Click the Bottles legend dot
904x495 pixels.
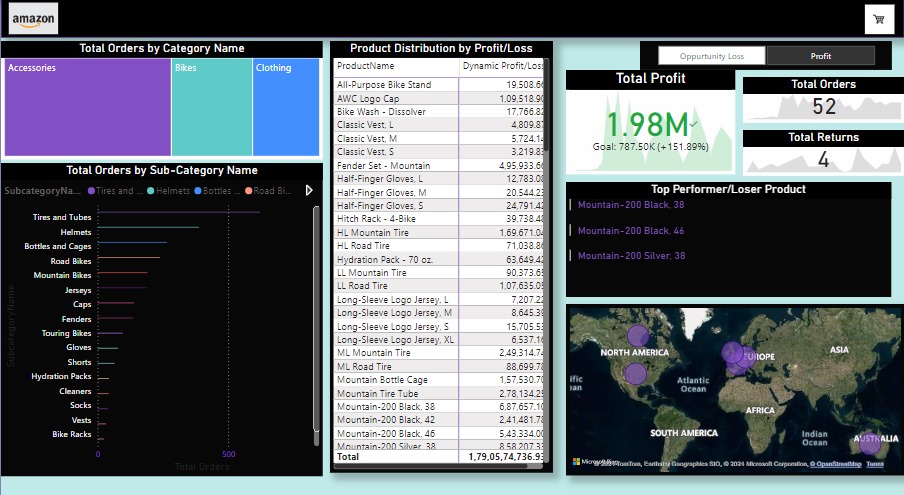[x=198, y=191]
